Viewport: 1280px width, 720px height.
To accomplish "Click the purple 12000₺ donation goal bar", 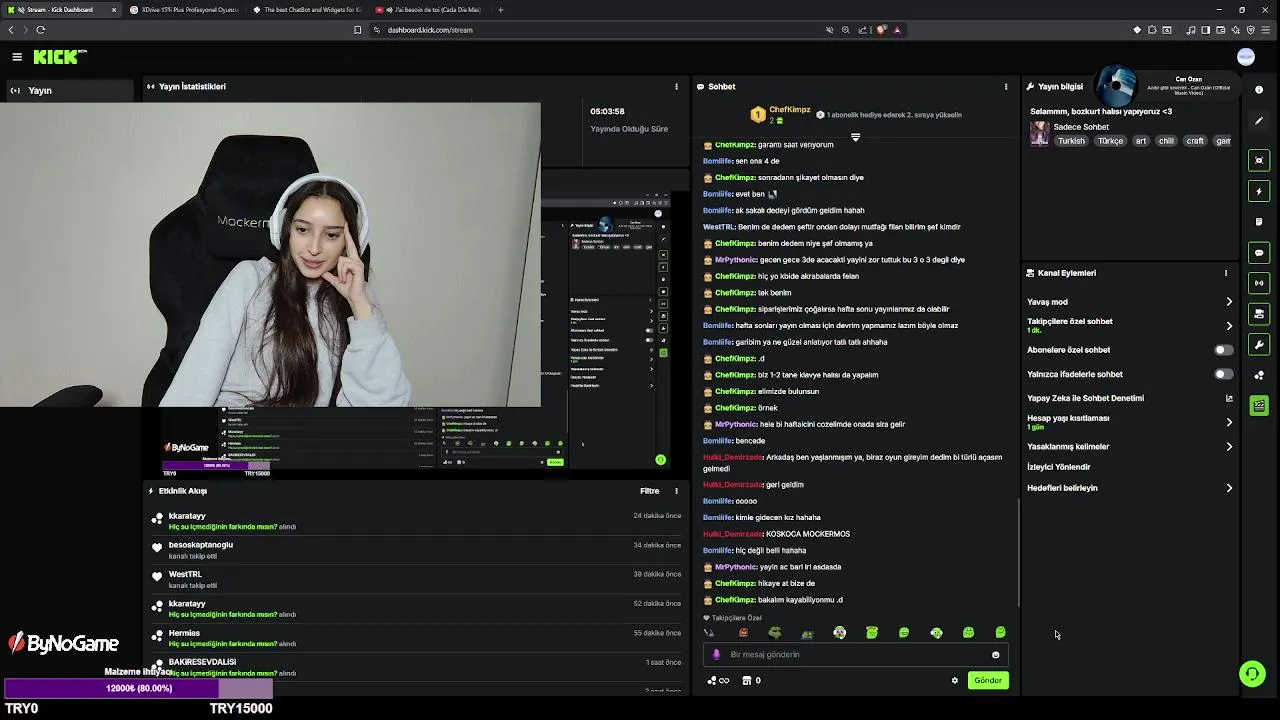I will [x=139, y=689].
